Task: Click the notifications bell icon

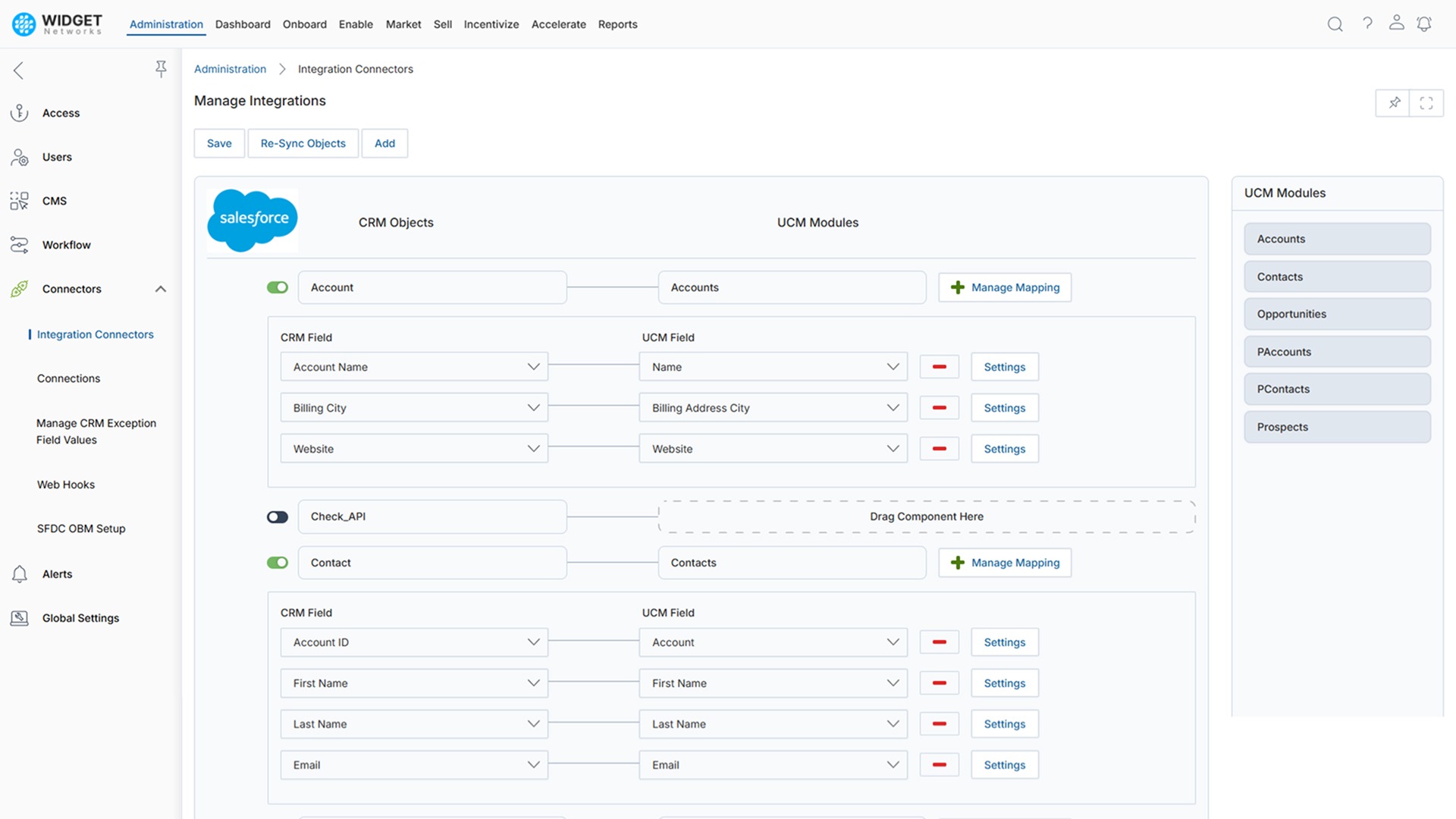Action: (x=1424, y=24)
